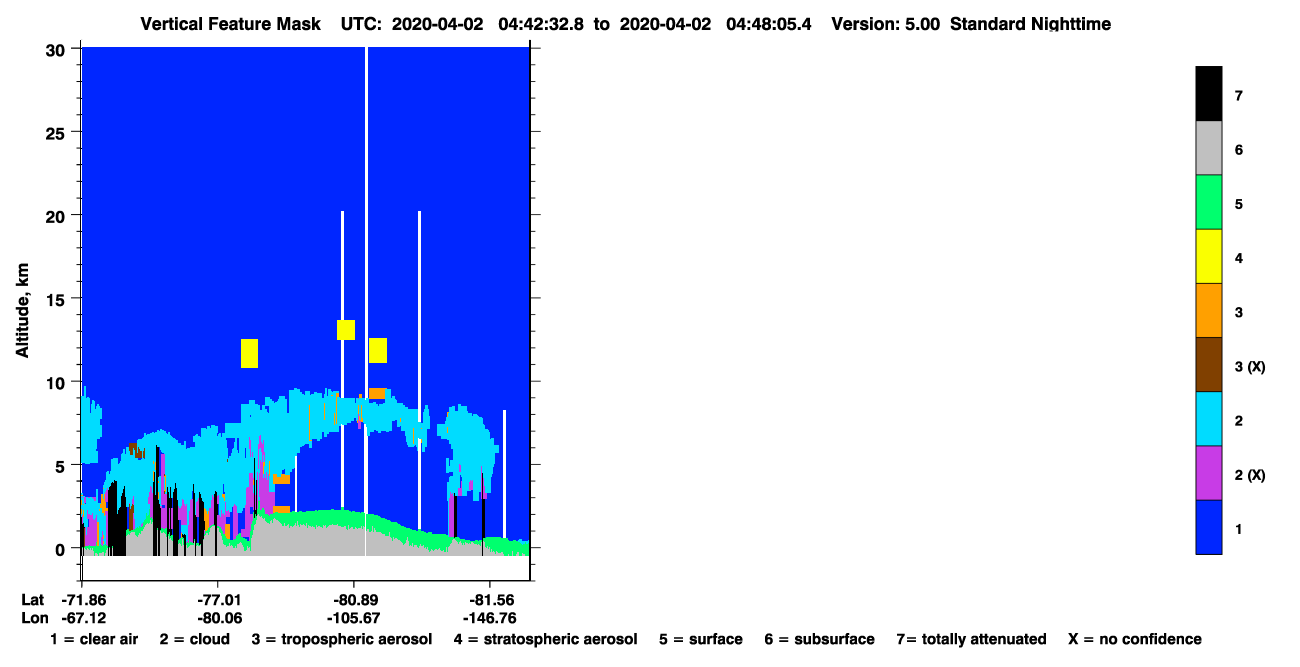The height and width of the screenshot is (667, 1300).
Task: Click the legend text '2 = cloud'
Action: [x=194, y=639]
